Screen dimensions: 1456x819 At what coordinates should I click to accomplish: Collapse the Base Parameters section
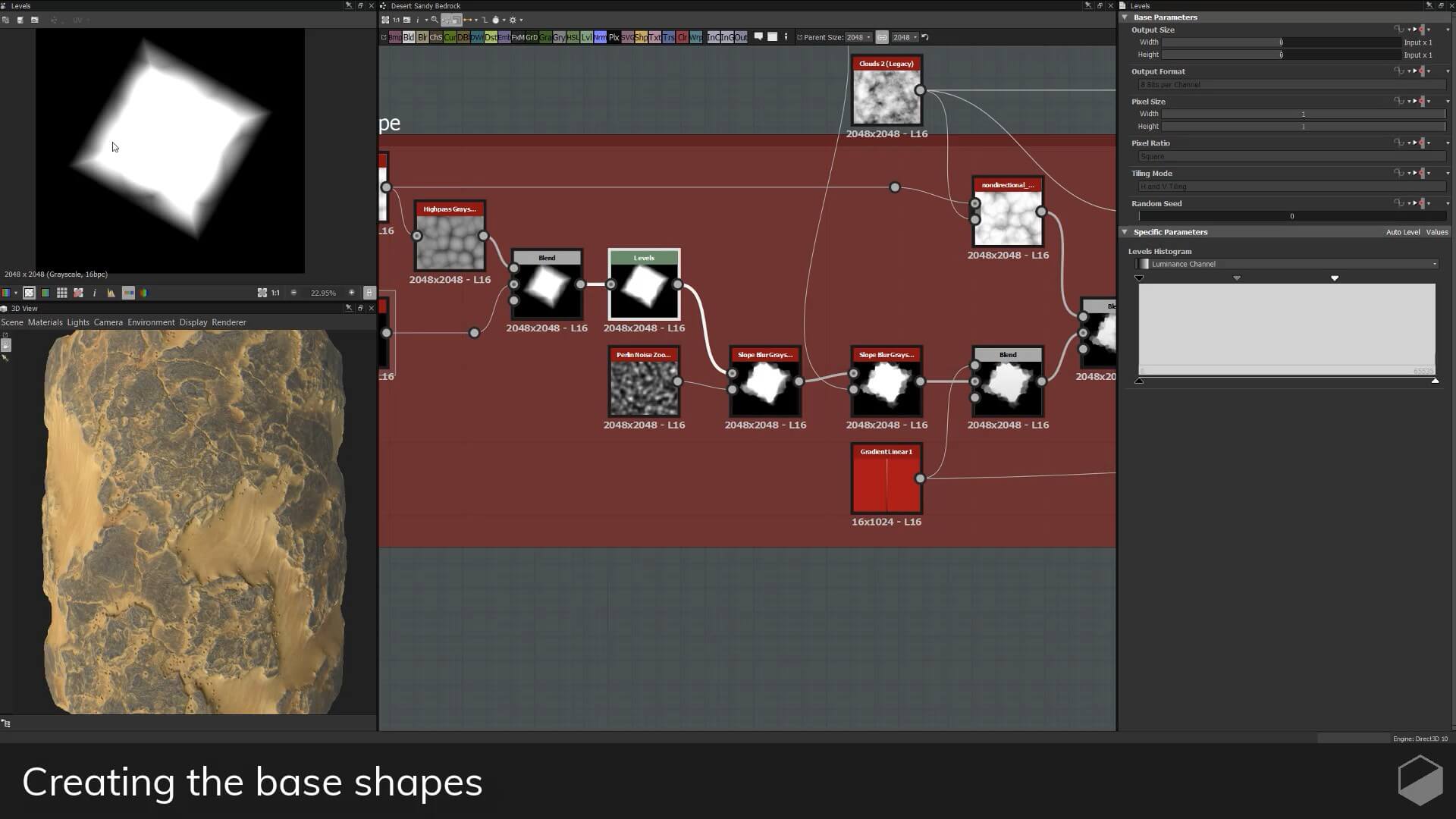[x=1125, y=17]
